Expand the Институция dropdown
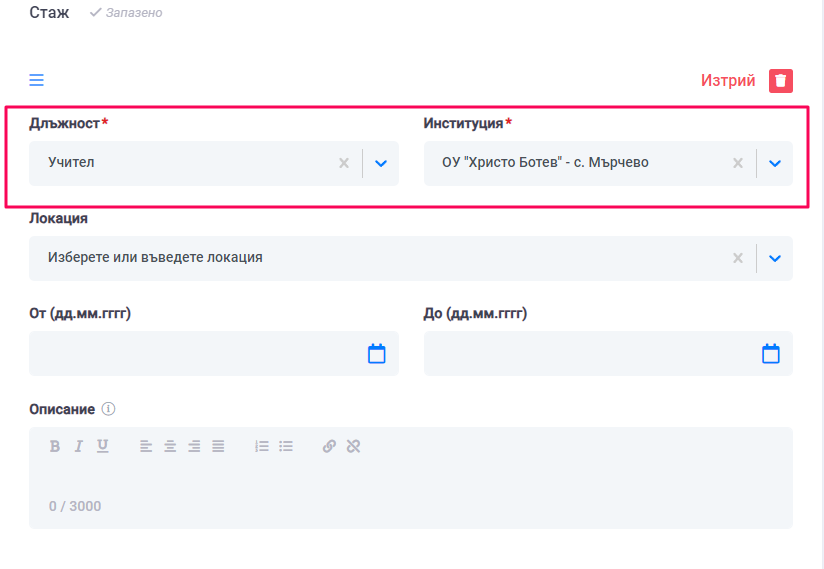The width and height of the screenshot is (824, 569). coord(774,163)
